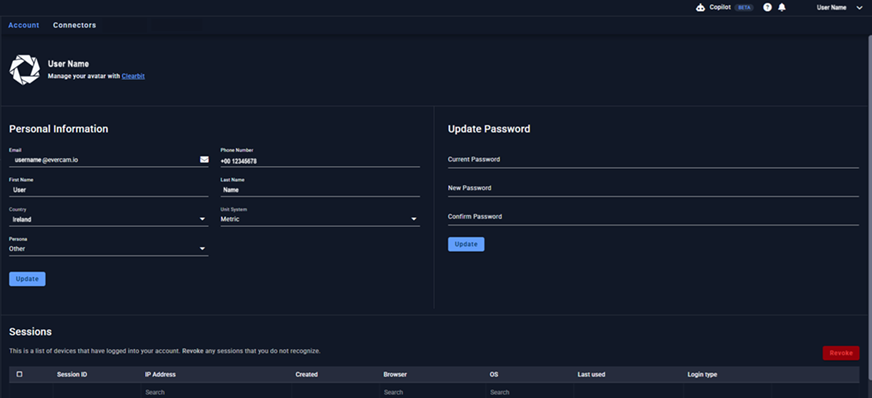Focus the Confirm Password field

point(653,217)
